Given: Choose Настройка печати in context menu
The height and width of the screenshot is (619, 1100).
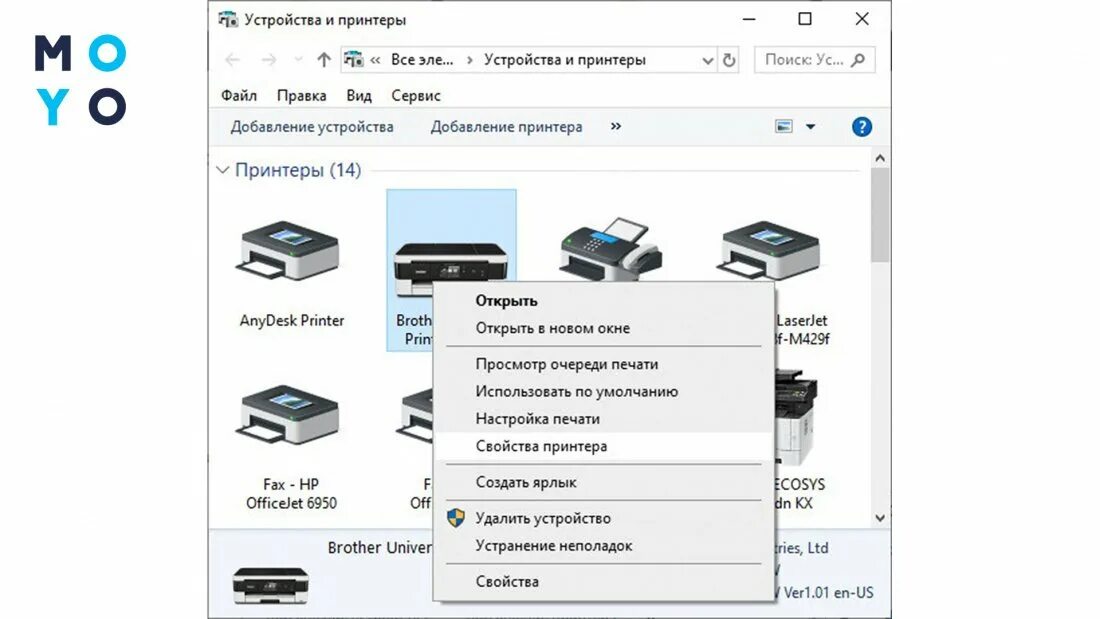Looking at the screenshot, I should click(x=603, y=419).
